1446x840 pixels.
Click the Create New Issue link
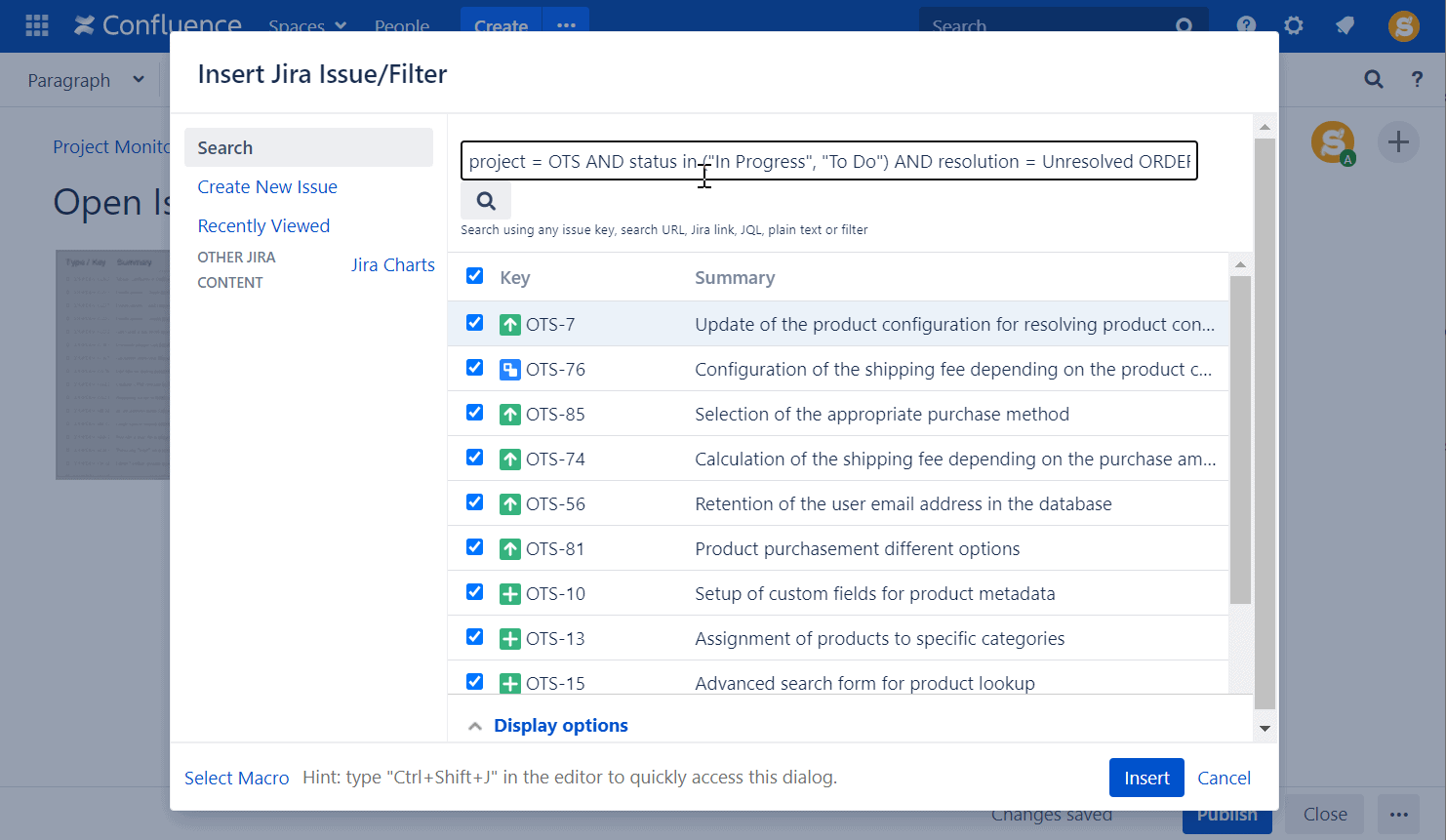pyautogui.click(x=266, y=186)
